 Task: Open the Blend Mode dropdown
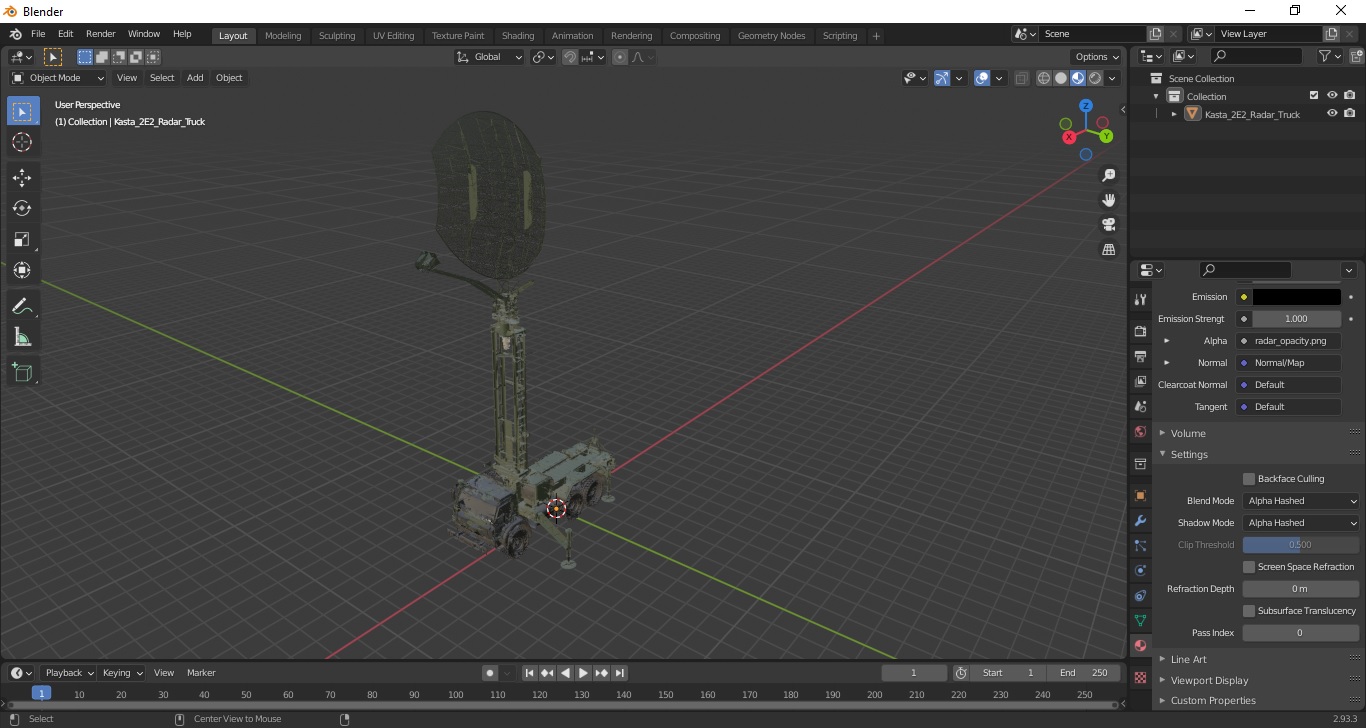(1301, 501)
